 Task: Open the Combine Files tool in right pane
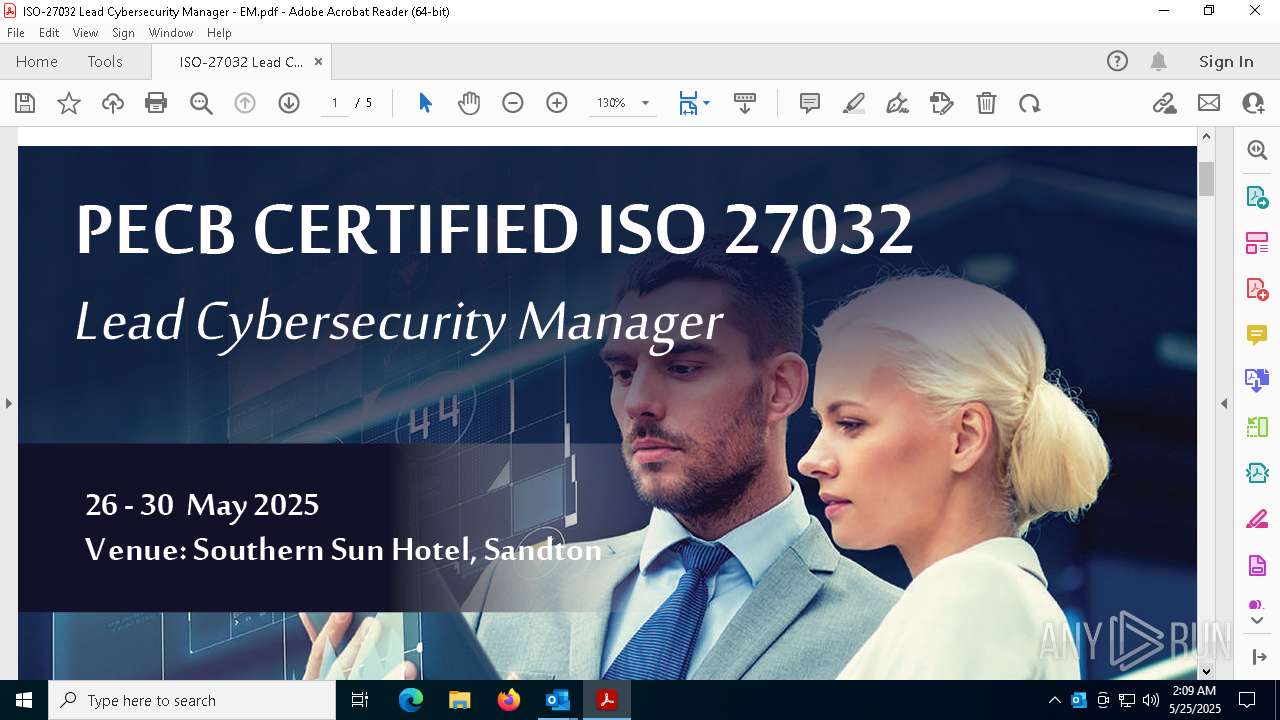pyautogui.click(x=1257, y=380)
